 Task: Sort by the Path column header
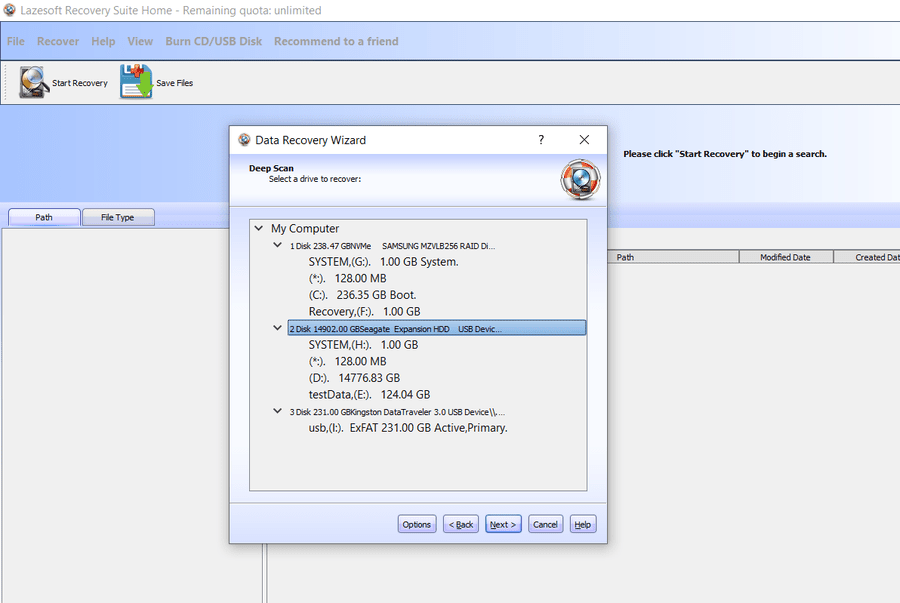point(673,257)
